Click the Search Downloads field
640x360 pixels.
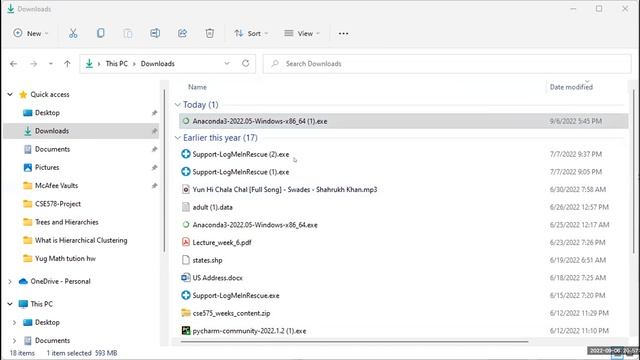(x=447, y=64)
